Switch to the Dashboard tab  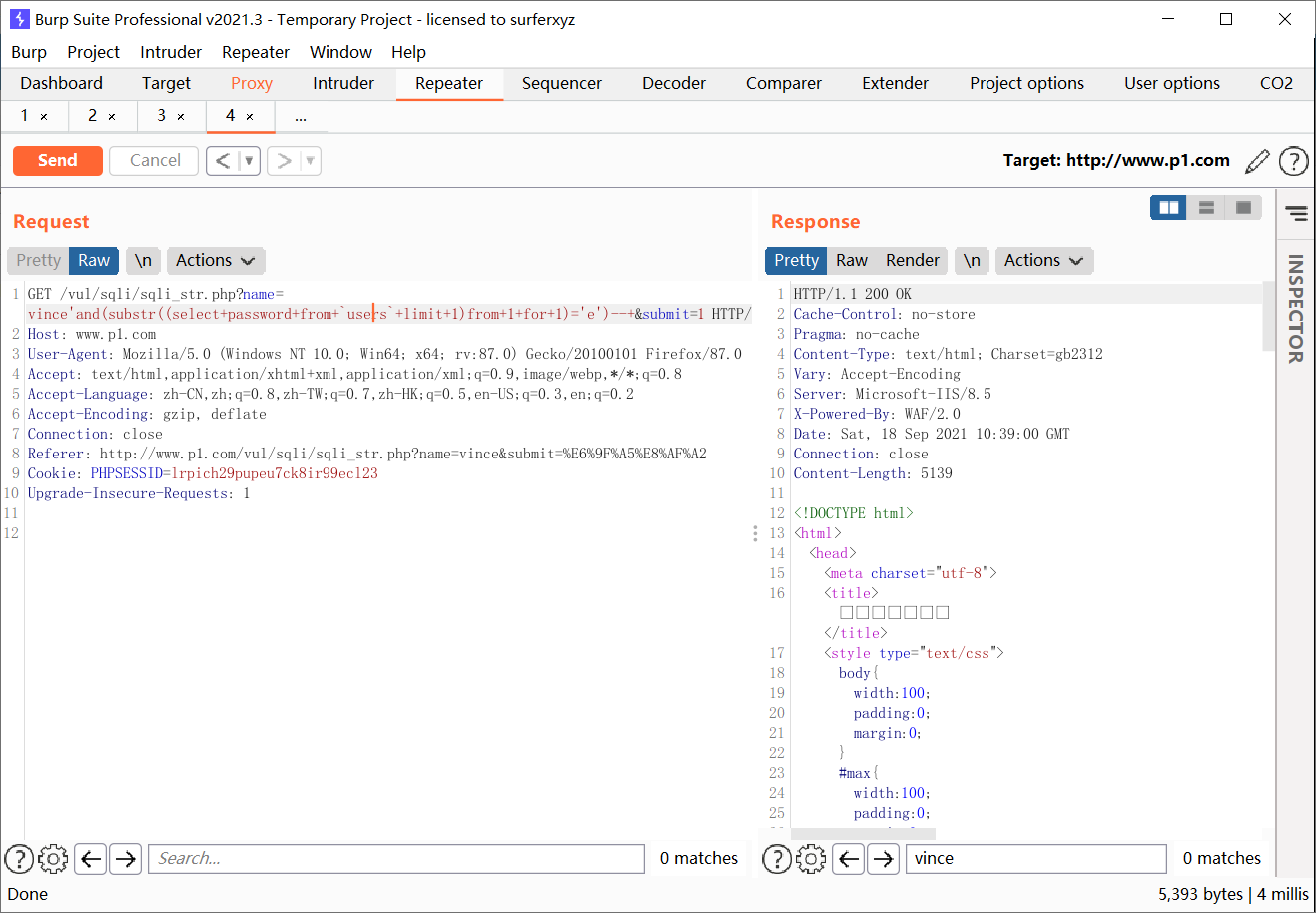click(x=61, y=83)
